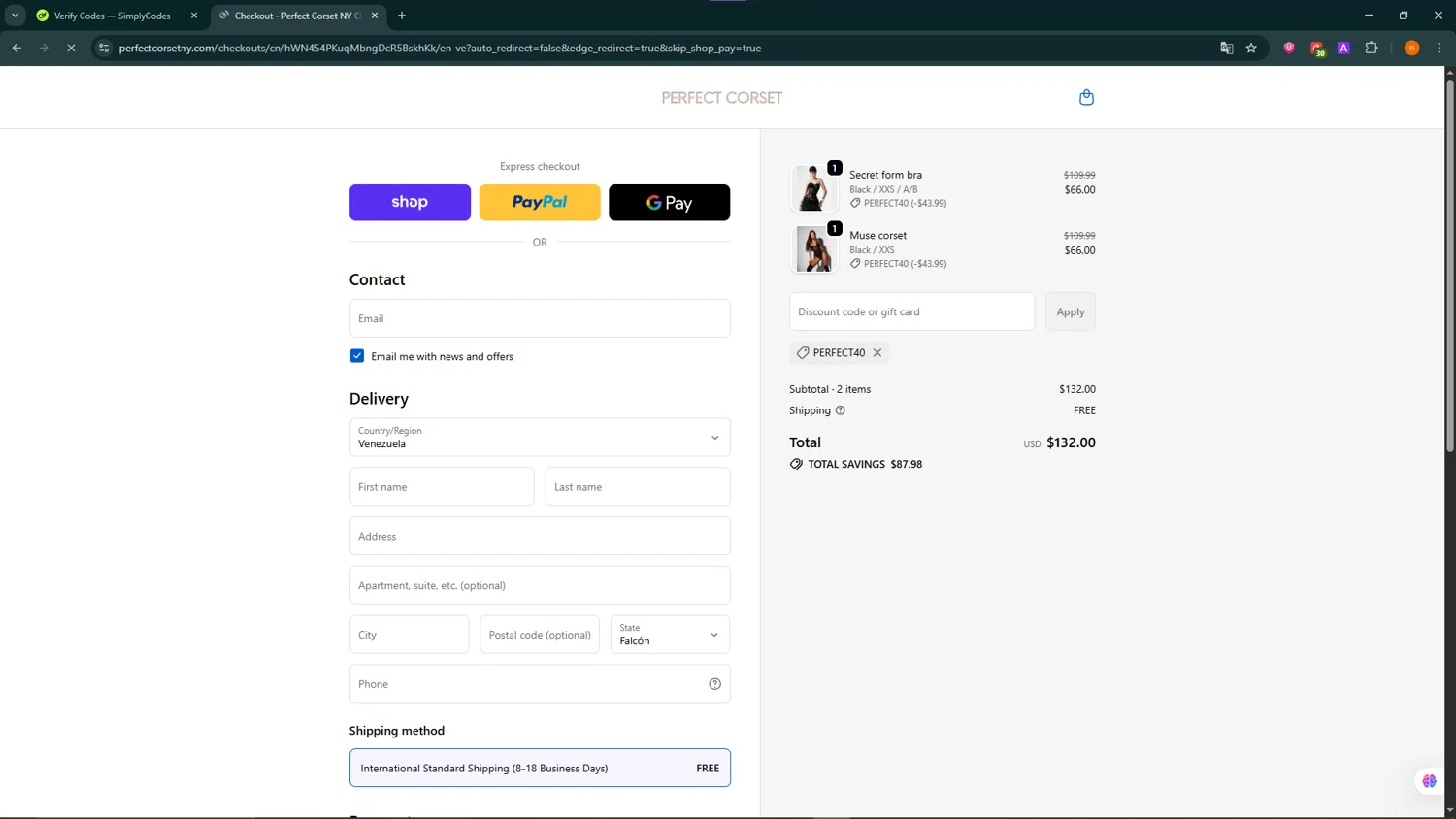This screenshot has width=1456, height=819.
Task: Open a new browser tab
Action: [x=402, y=16]
